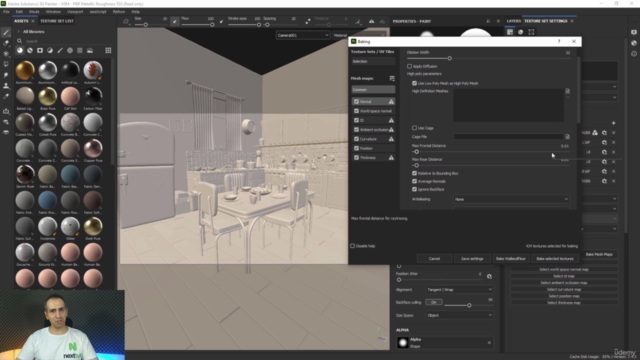Click Max Rear Distance slider handle
The image size is (640, 360).
tap(416, 165)
